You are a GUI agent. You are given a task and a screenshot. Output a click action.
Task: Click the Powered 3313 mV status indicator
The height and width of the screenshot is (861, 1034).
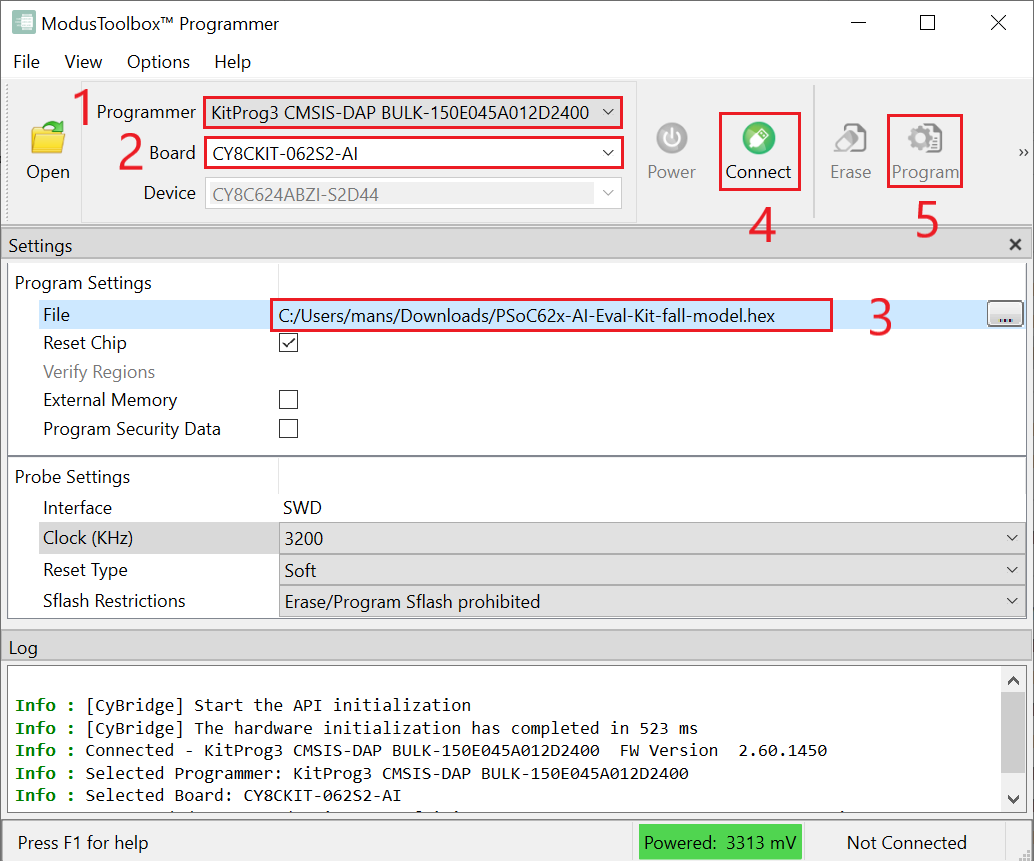[719, 843]
